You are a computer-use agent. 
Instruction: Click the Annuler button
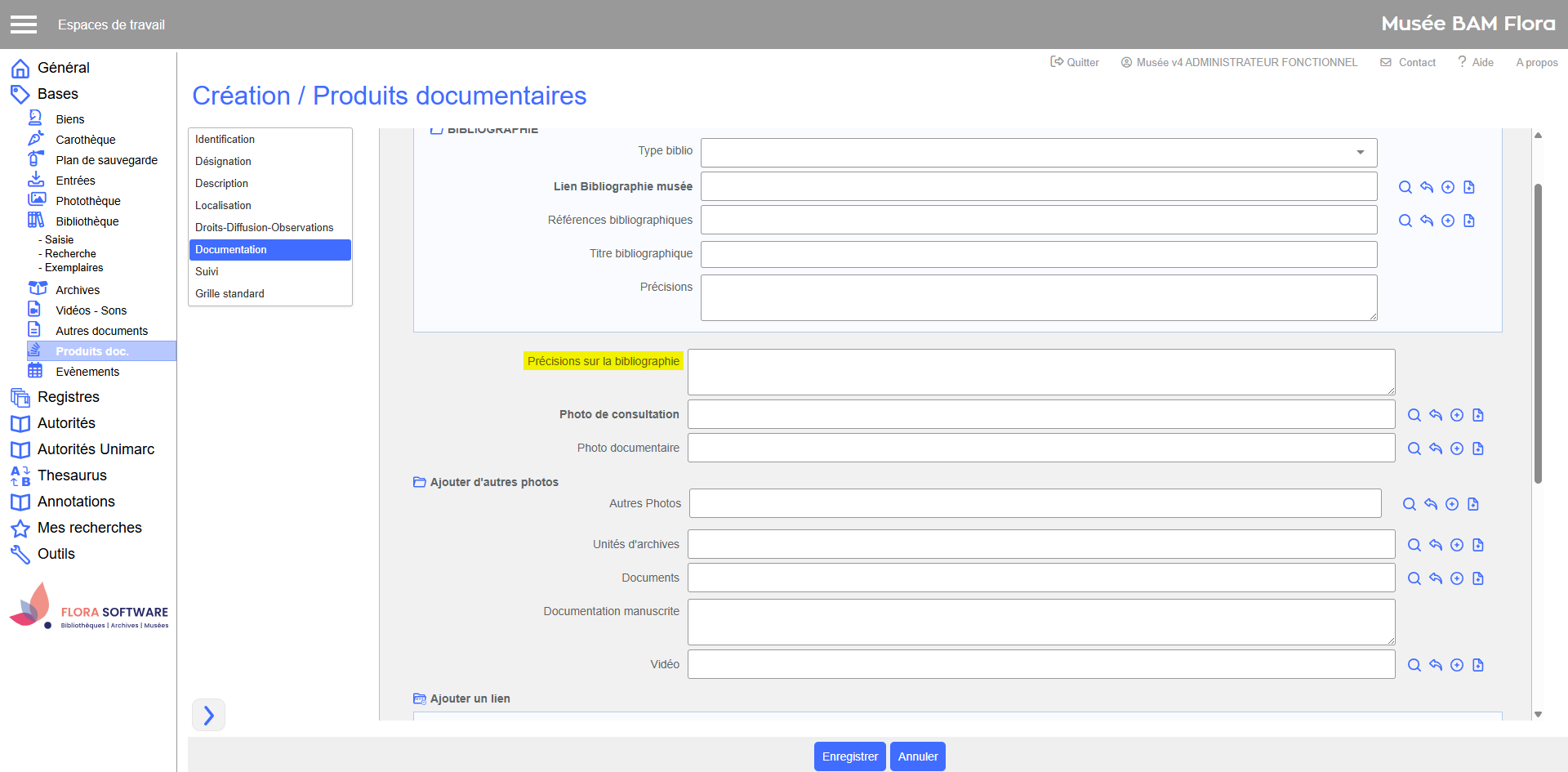(x=917, y=756)
